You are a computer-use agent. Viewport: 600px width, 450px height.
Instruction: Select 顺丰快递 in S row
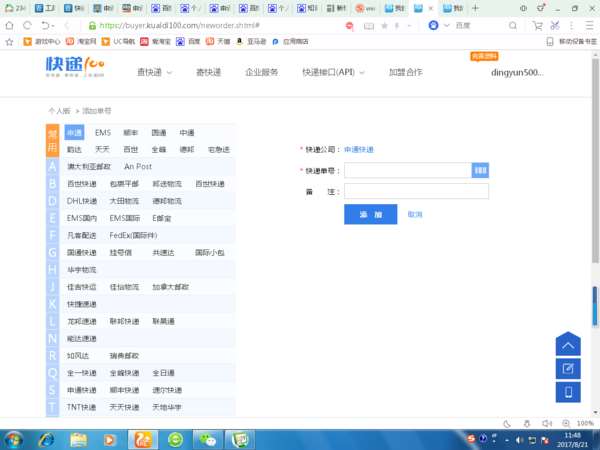124,390
